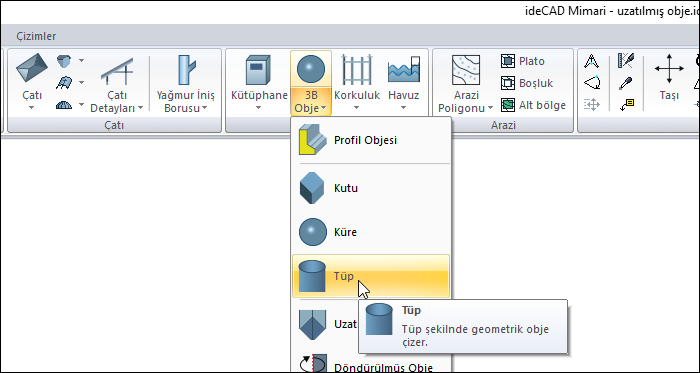Image resolution: width=700 pixels, height=373 pixels.
Task: Select the Havuz pool tool
Action: tap(404, 70)
